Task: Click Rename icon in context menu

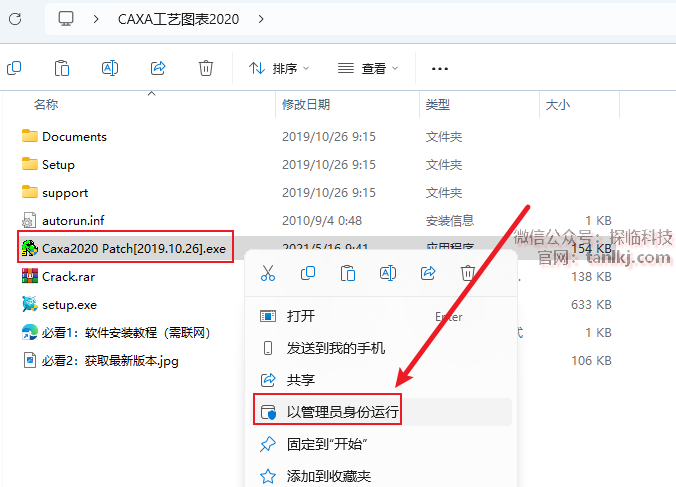Action: point(388,273)
